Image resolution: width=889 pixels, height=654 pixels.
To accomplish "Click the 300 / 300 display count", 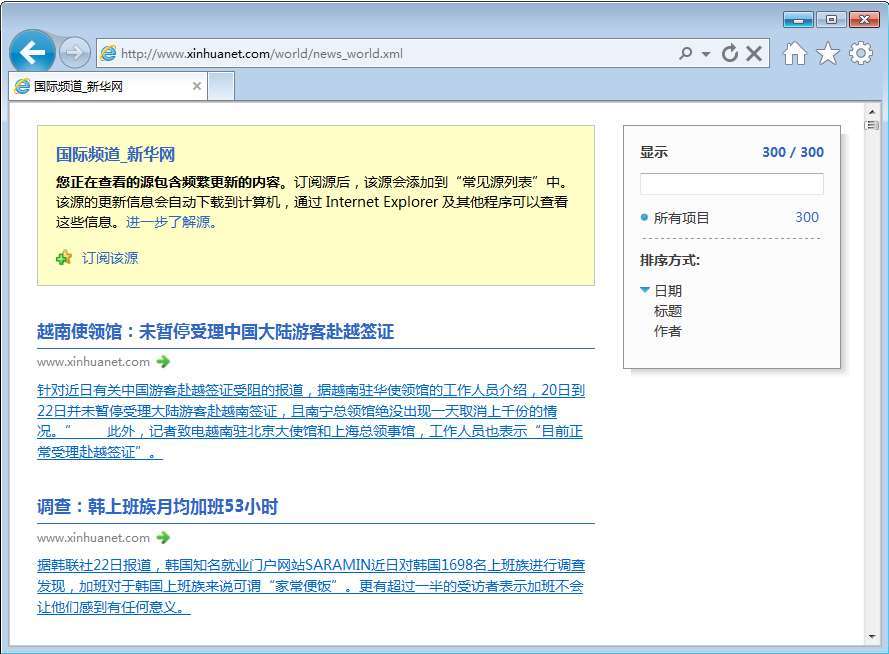I will click(x=793, y=152).
